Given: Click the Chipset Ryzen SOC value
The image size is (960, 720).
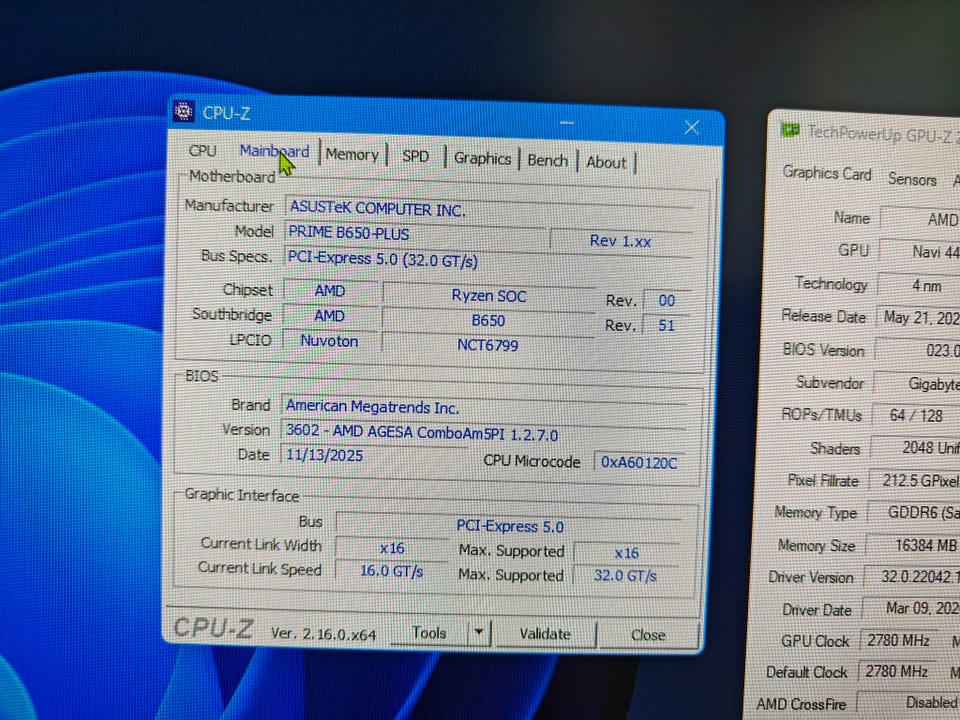Looking at the screenshot, I should pyautogui.click(x=489, y=296).
